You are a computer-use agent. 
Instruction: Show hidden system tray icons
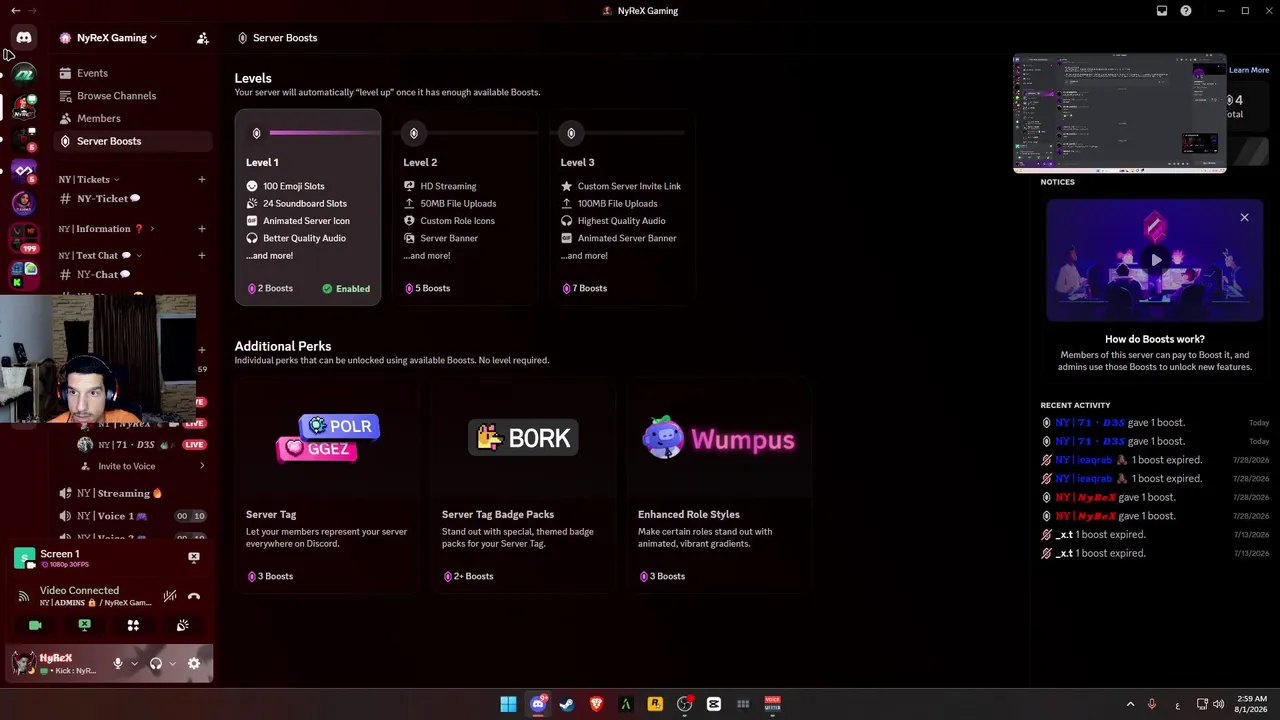tap(1130, 704)
